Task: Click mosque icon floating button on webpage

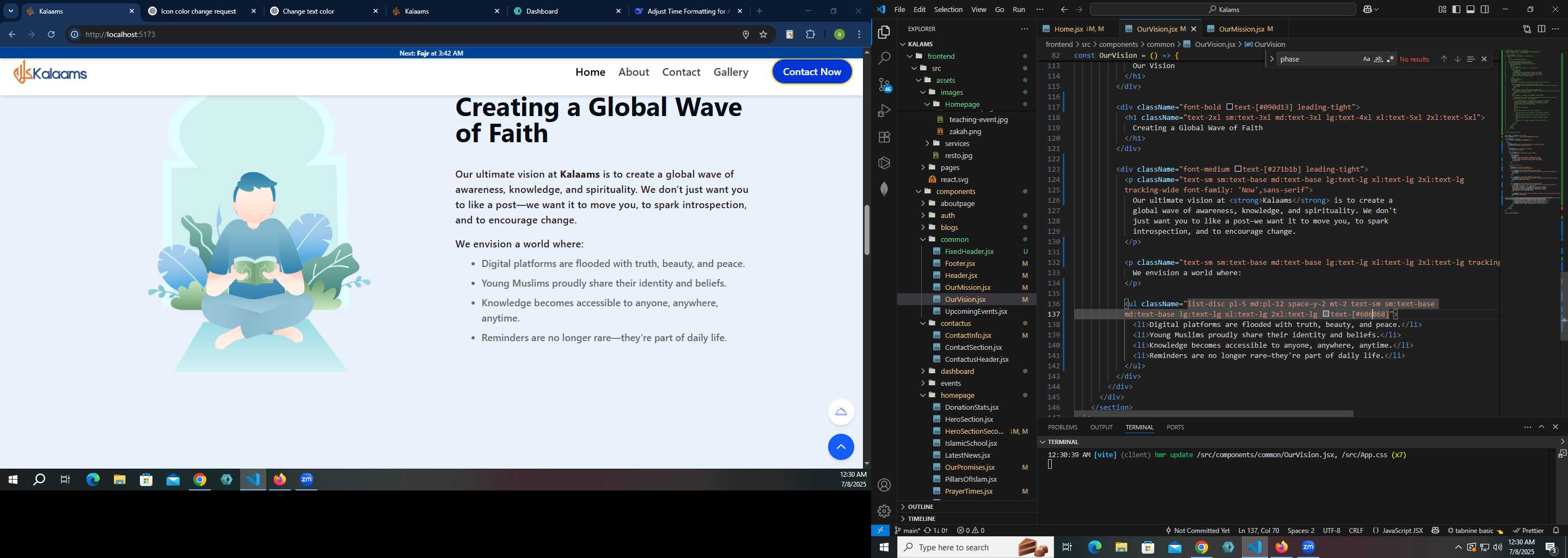Action: [841, 413]
